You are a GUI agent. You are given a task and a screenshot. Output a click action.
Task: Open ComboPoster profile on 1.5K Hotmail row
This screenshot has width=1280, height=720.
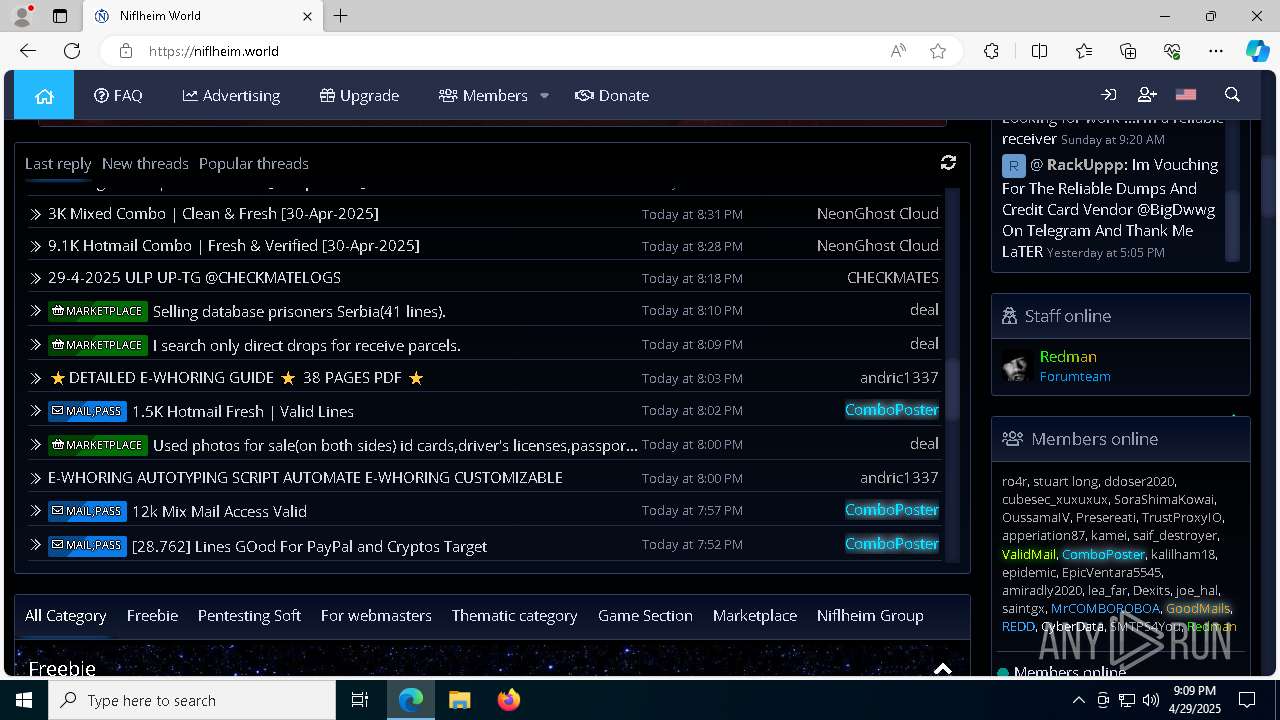click(892, 409)
